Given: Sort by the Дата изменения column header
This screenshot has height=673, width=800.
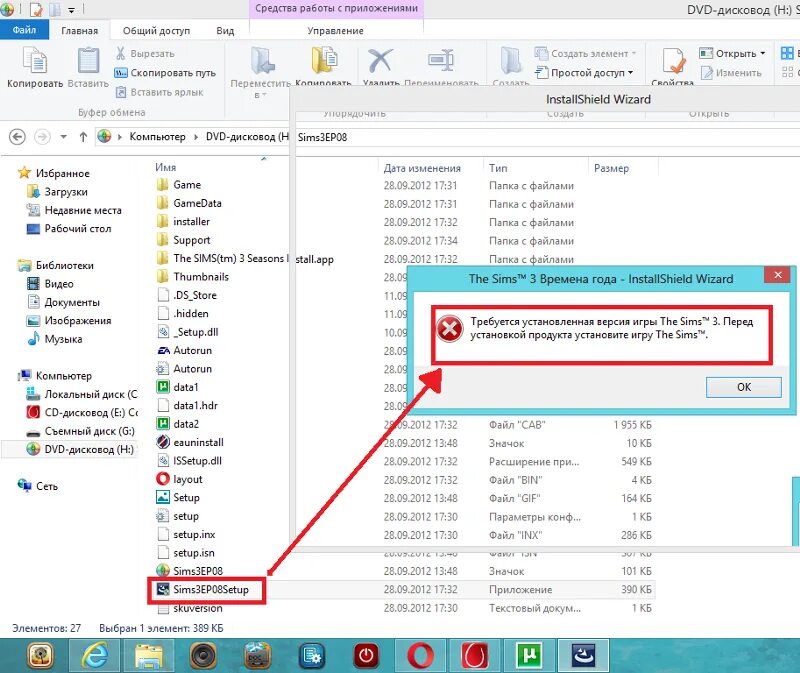Looking at the screenshot, I should click(x=422, y=168).
